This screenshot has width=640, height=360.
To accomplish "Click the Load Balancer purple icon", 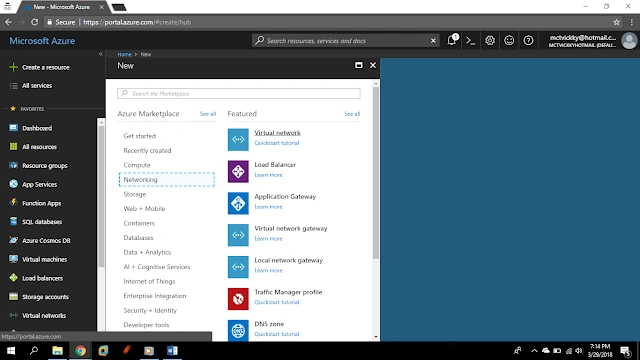I will coord(238,171).
